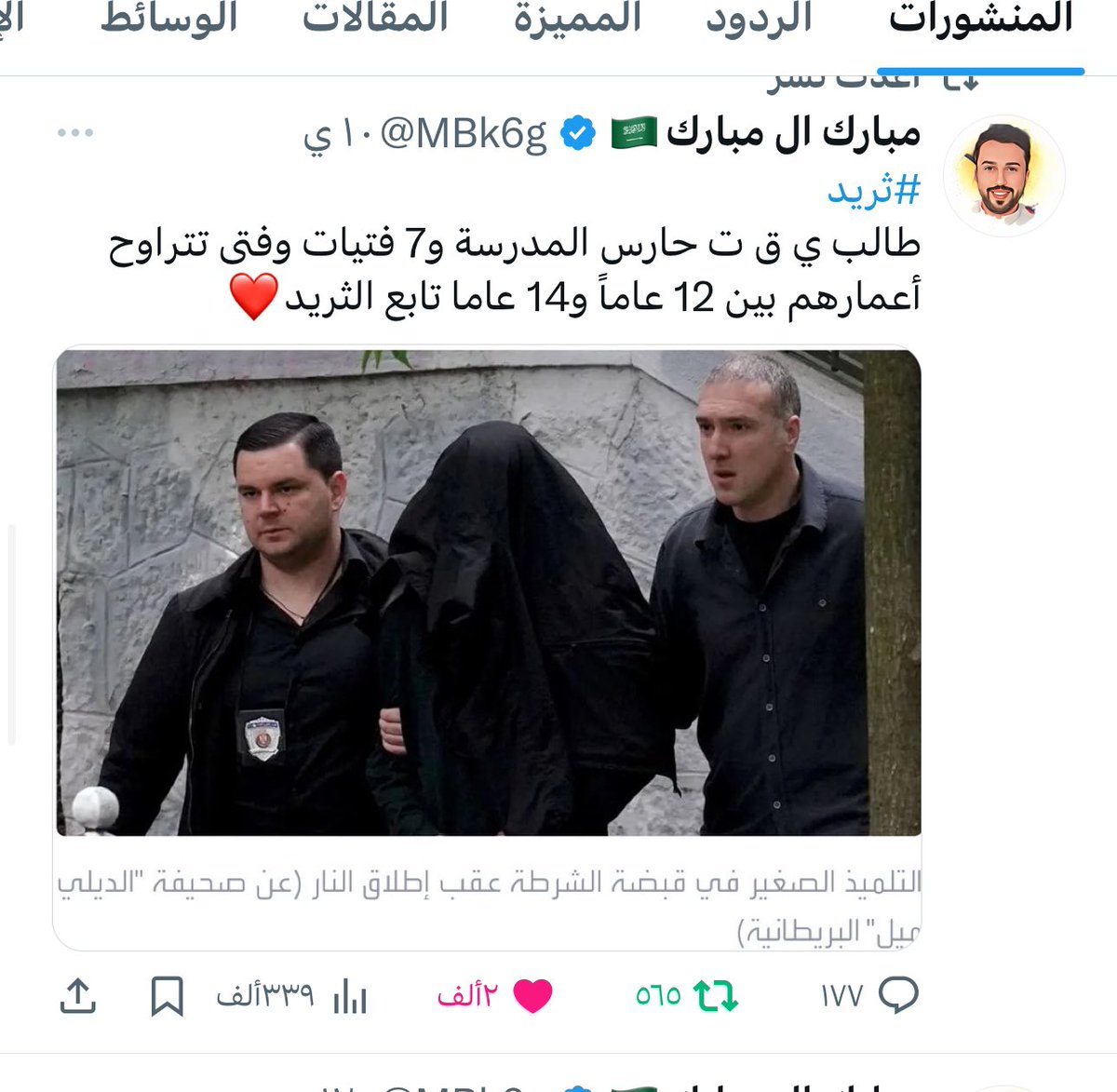Open the reply comment bubble icon
This screenshot has height=1092, width=1117.
point(898,995)
